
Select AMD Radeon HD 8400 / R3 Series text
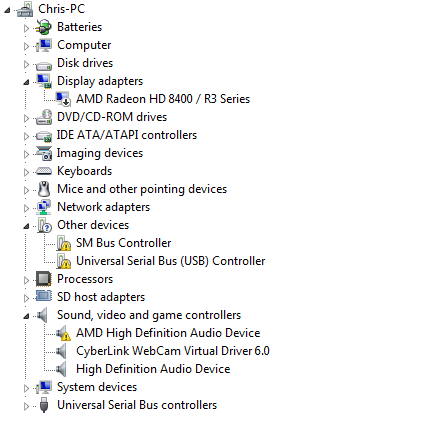[x=163, y=99]
